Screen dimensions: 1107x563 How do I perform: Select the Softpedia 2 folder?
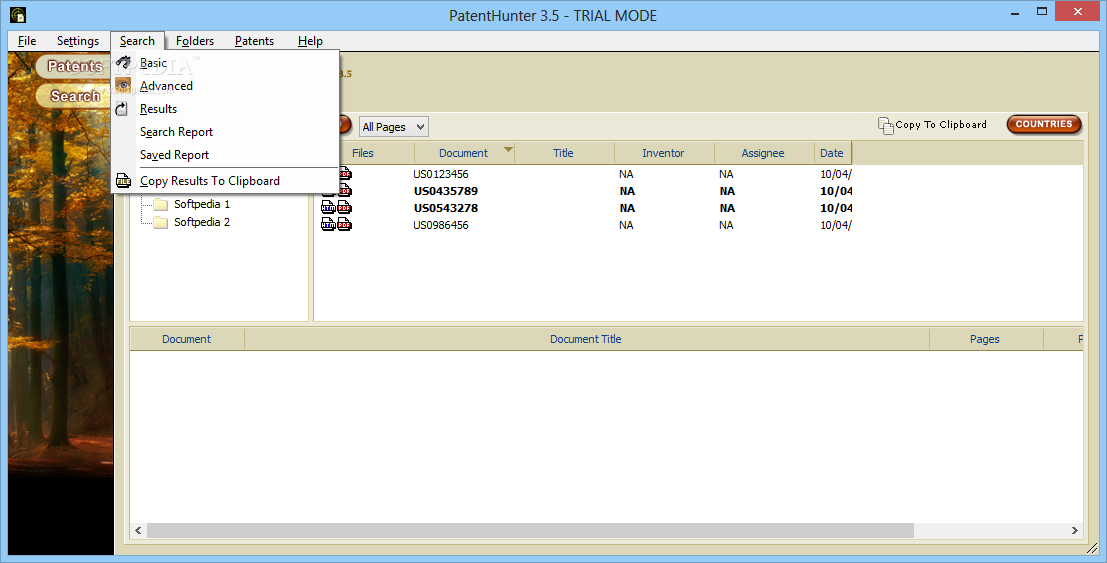[202, 223]
